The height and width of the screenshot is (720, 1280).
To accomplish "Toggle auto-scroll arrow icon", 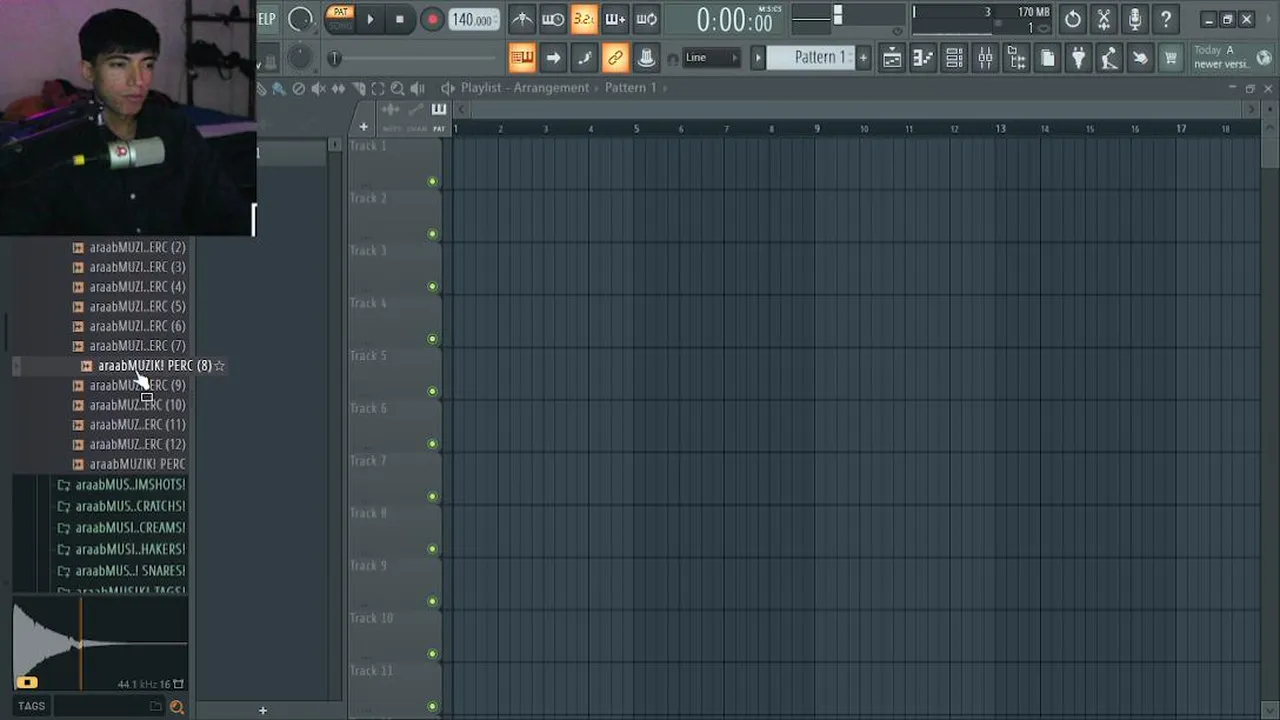I will coord(553,58).
